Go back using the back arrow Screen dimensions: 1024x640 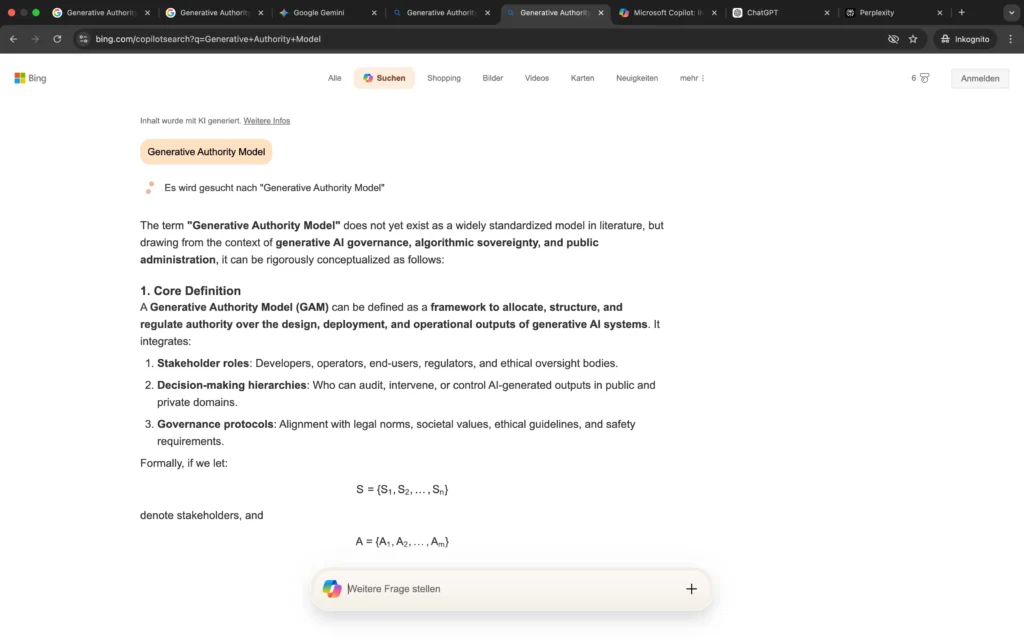click(12, 39)
